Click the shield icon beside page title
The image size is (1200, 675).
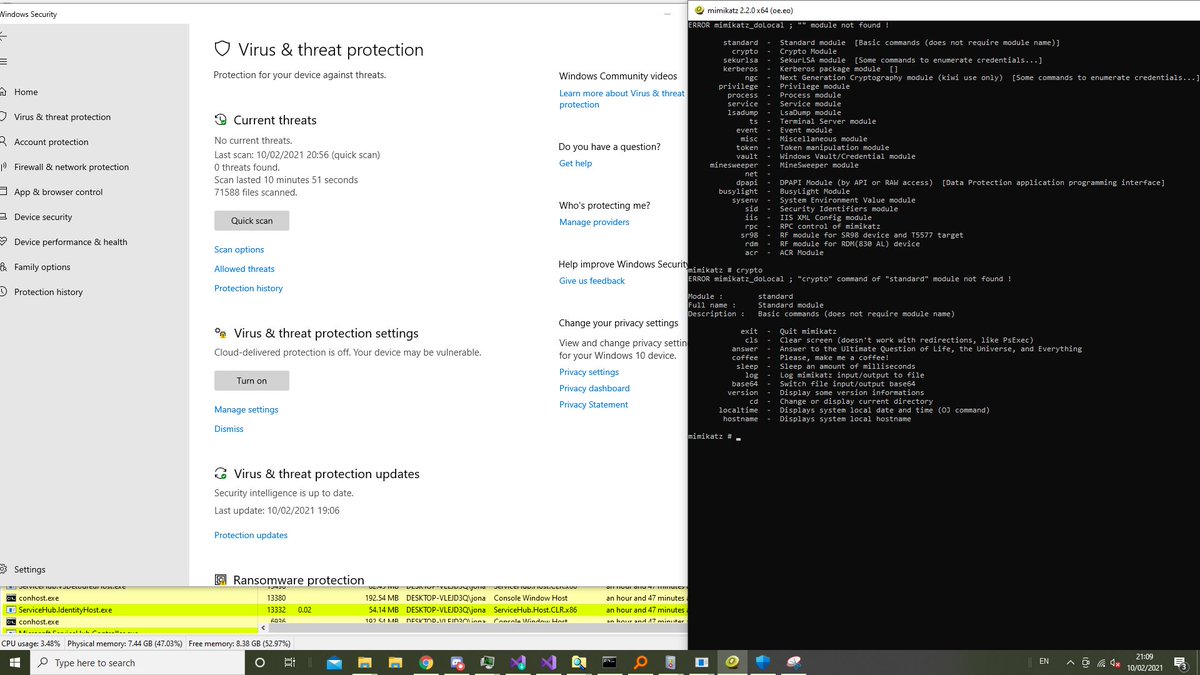222,49
